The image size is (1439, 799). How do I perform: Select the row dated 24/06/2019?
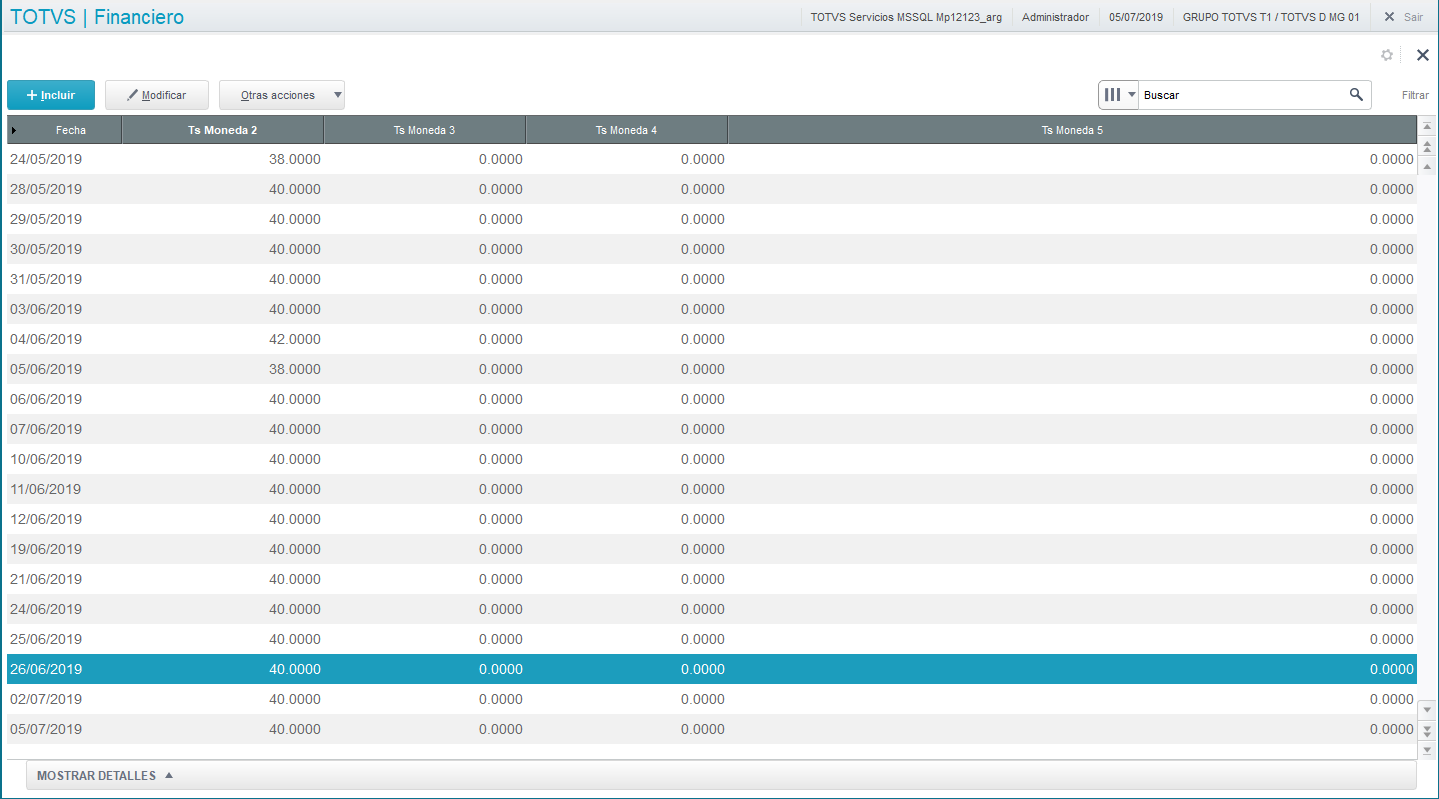[712, 609]
